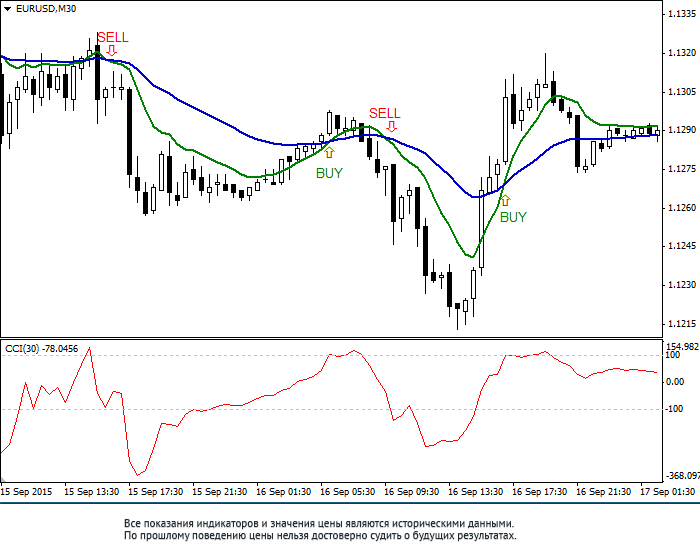Select the EURUSD,M30 chart title
The image size is (700, 552).
pyautogui.click(x=46, y=9)
